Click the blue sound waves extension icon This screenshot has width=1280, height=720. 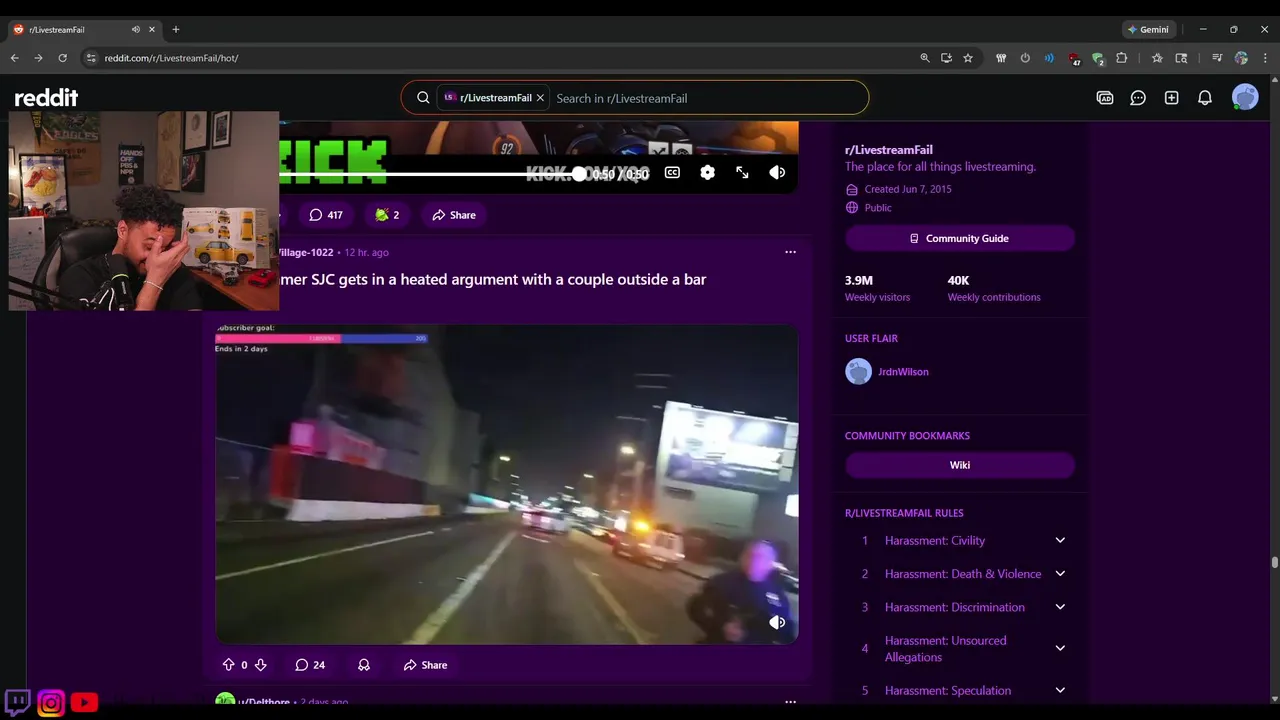(1049, 58)
